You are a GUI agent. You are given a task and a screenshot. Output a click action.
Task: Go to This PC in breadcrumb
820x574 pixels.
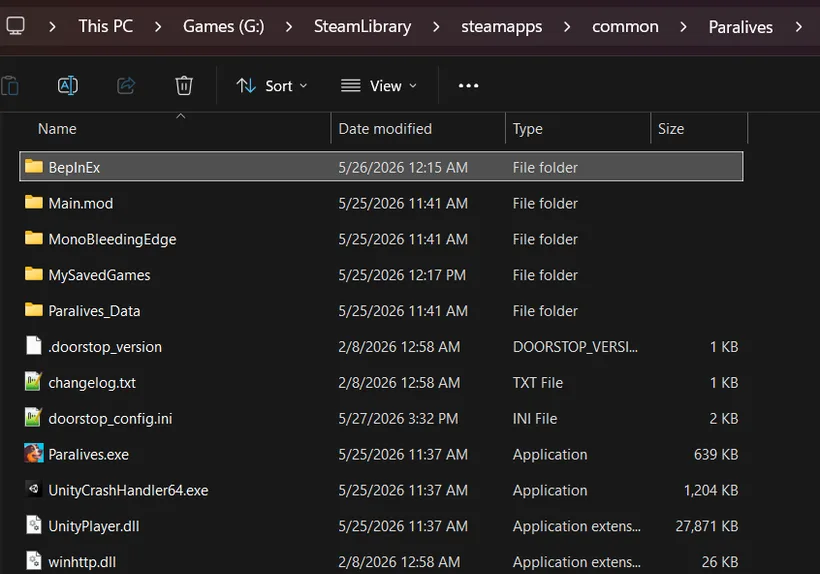click(x=106, y=26)
